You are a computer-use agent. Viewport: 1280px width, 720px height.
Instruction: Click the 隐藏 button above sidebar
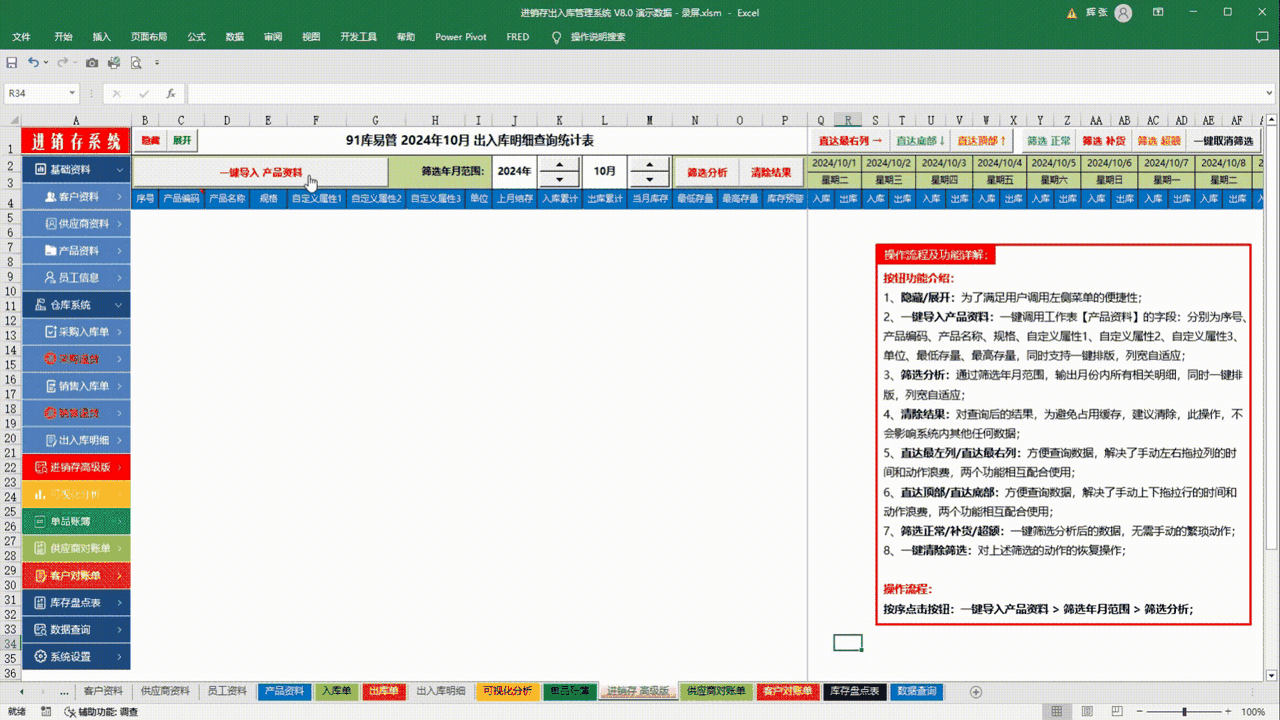tap(149, 141)
